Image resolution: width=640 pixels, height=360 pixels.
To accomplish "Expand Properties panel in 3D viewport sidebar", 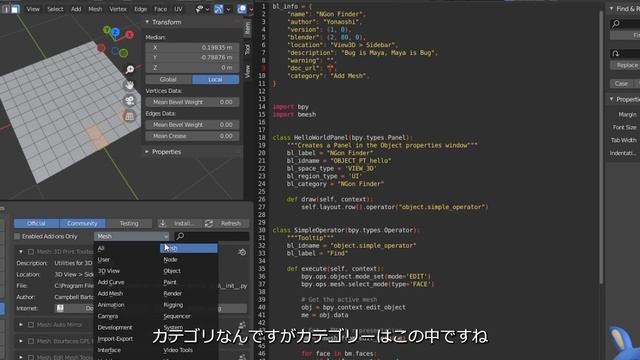I will [x=147, y=152].
